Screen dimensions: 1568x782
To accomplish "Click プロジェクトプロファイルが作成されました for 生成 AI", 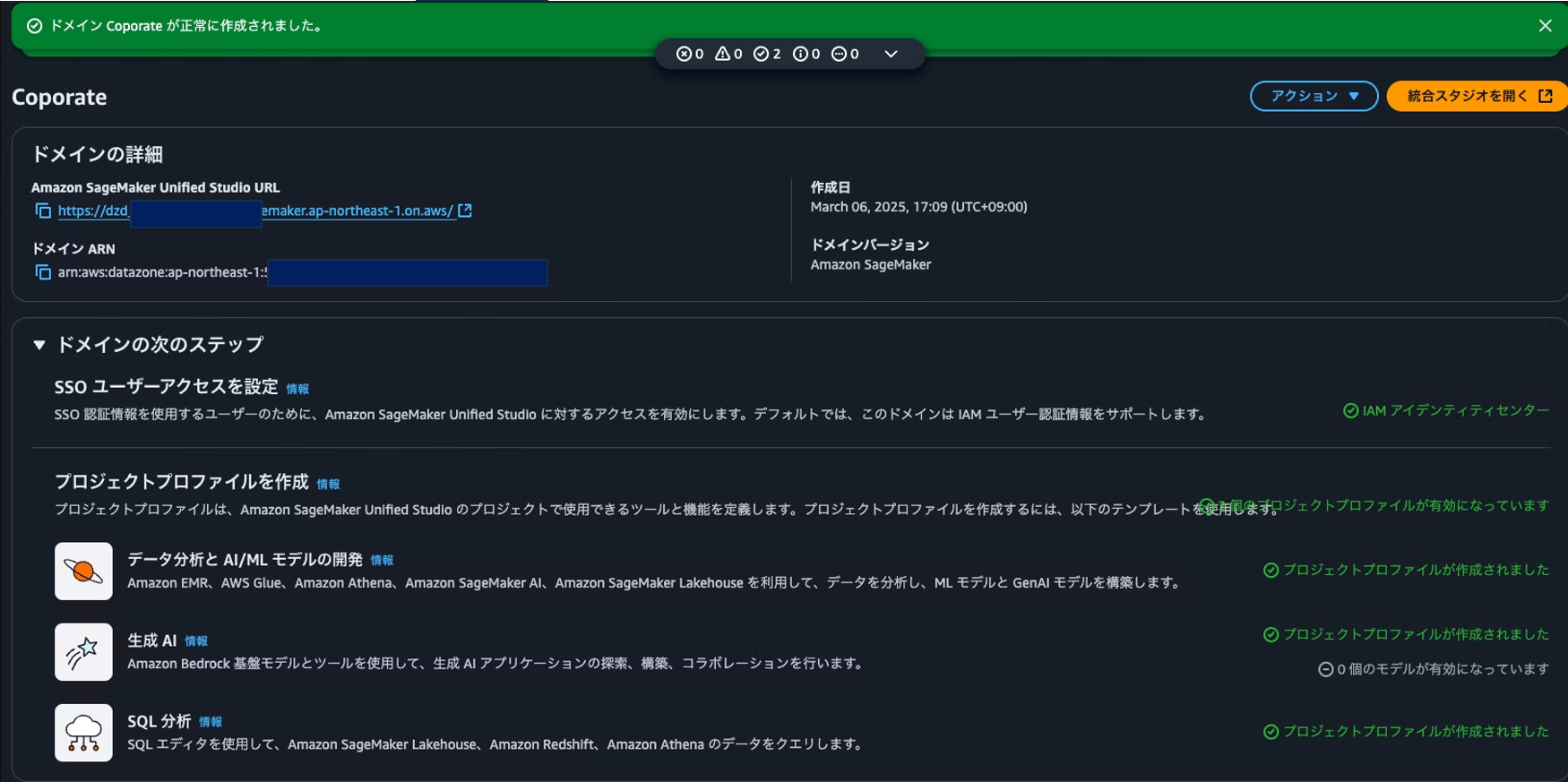I will pos(1407,634).
